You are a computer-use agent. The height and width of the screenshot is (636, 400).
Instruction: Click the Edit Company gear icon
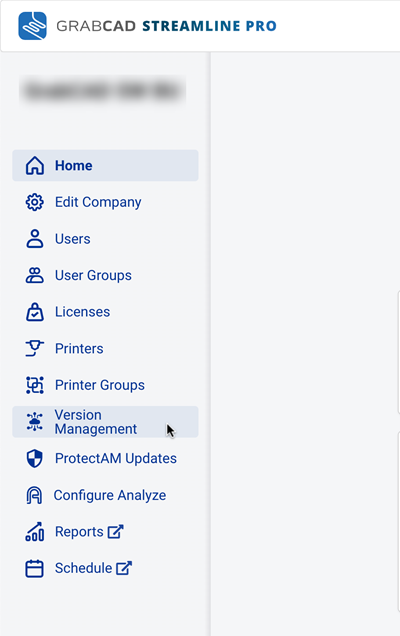pos(34,202)
